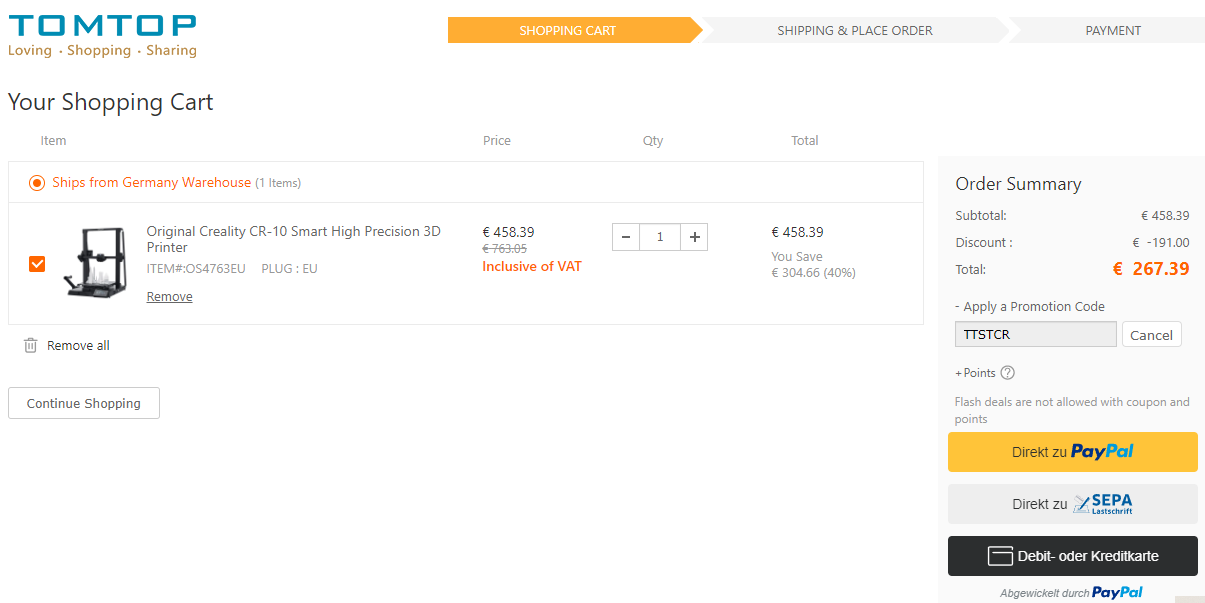This screenshot has height=603, width=1205.
Task: Increase quantity with plus button
Action: pos(694,237)
